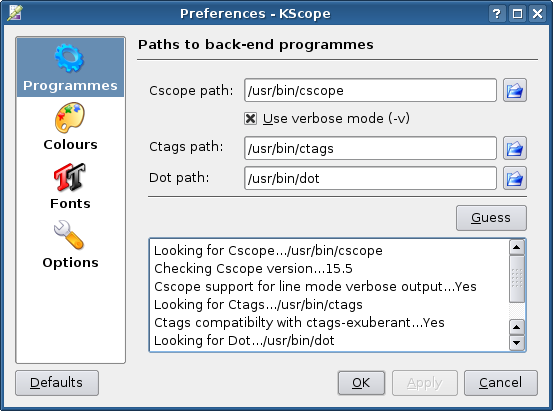Open the Colours palette section

point(69,118)
